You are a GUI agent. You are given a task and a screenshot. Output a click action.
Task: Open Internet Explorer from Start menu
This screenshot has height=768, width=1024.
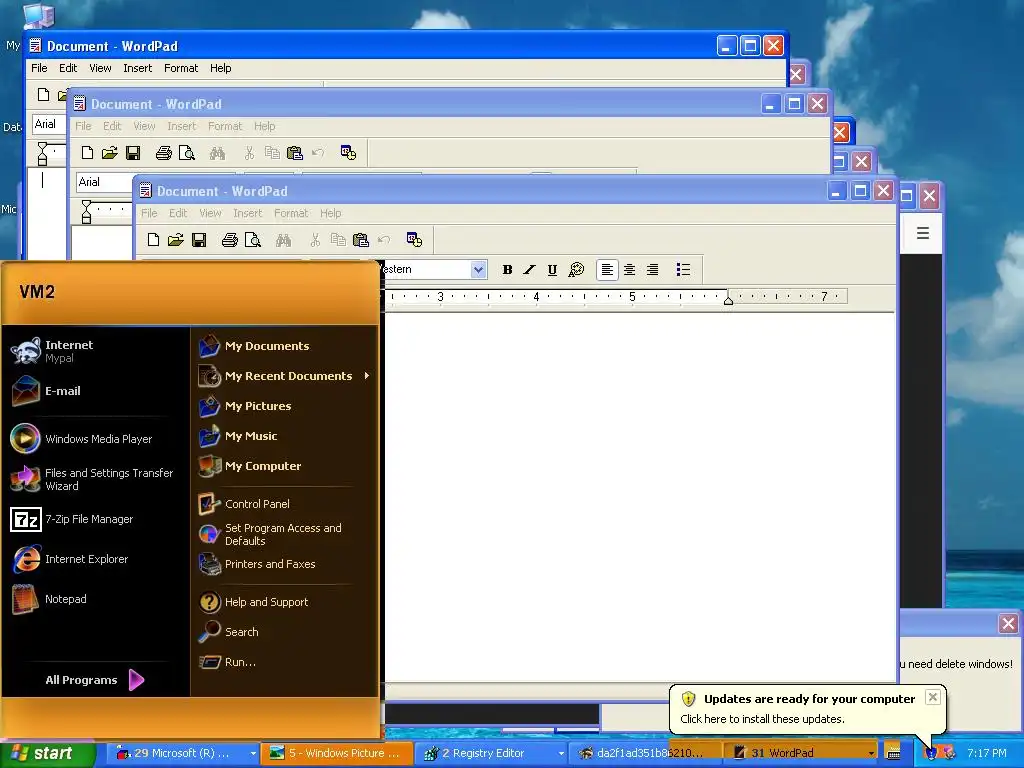[x=97, y=559]
